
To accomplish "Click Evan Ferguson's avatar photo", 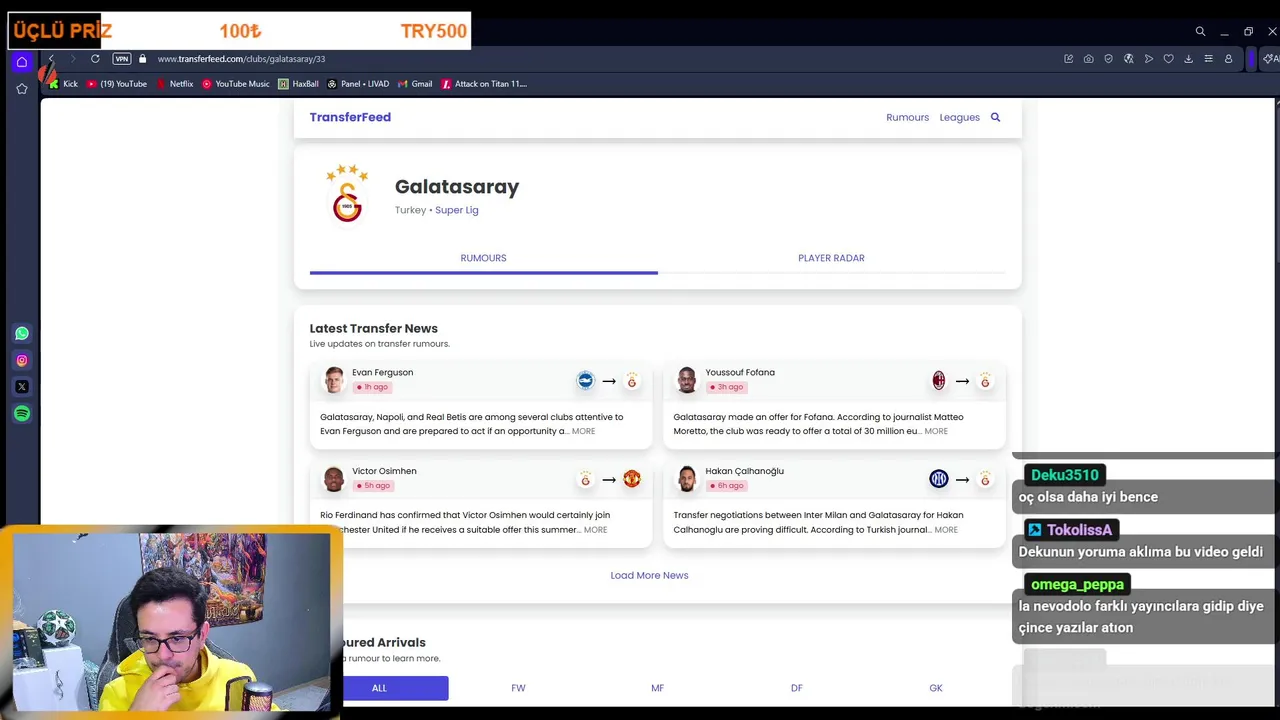I will (334, 380).
